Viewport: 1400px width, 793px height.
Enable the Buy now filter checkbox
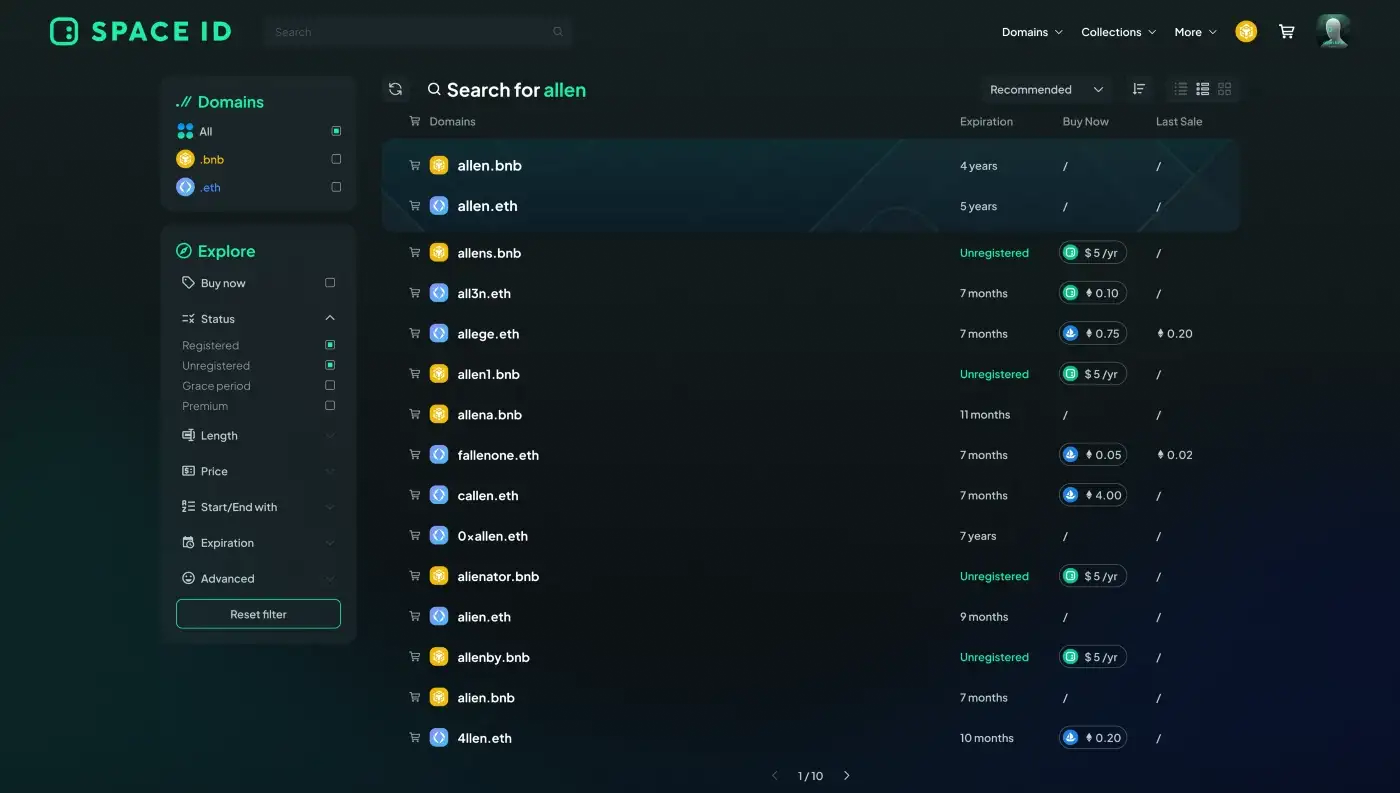click(x=330, y=283)
